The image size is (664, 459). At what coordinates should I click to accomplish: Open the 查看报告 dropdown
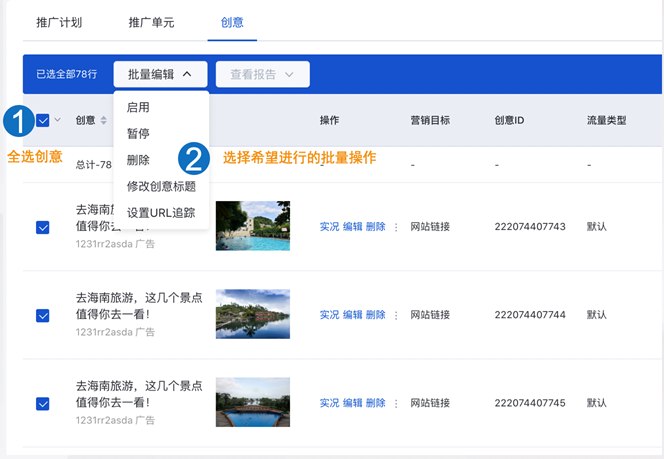tap(262, 74)
